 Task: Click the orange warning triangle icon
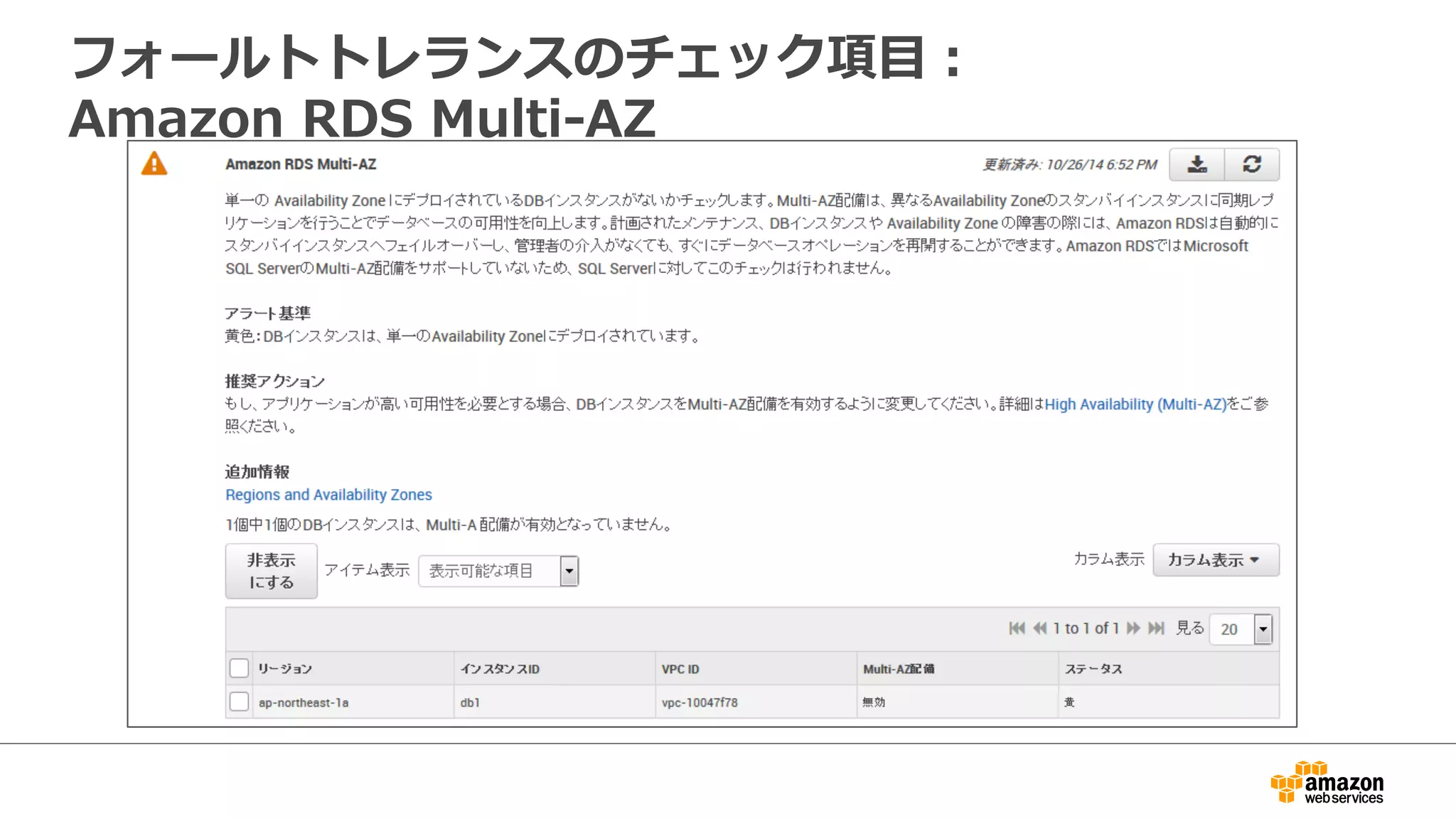(154, 164)
